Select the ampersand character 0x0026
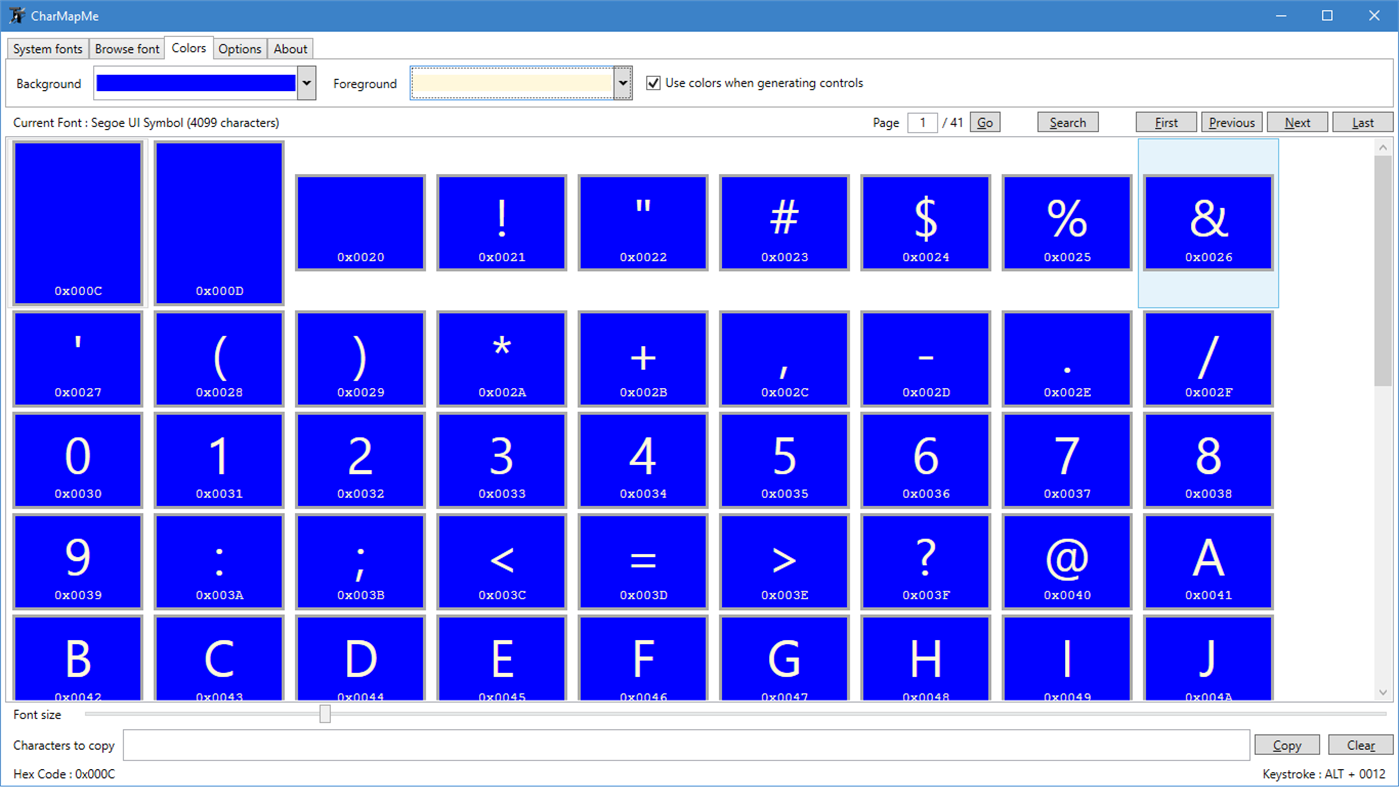Image resolution: width=1399 pixels, height=787 pixels. 1208,222
